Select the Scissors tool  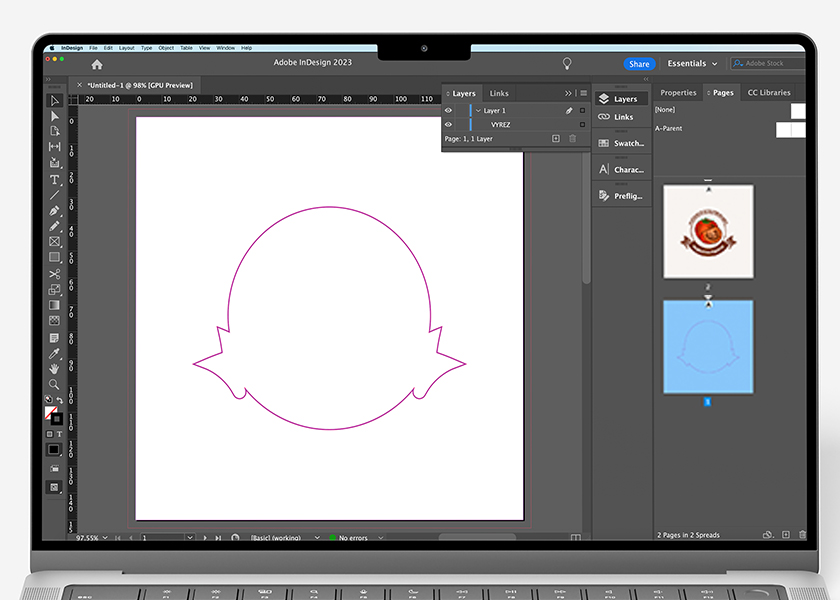[x=54, y=274]
